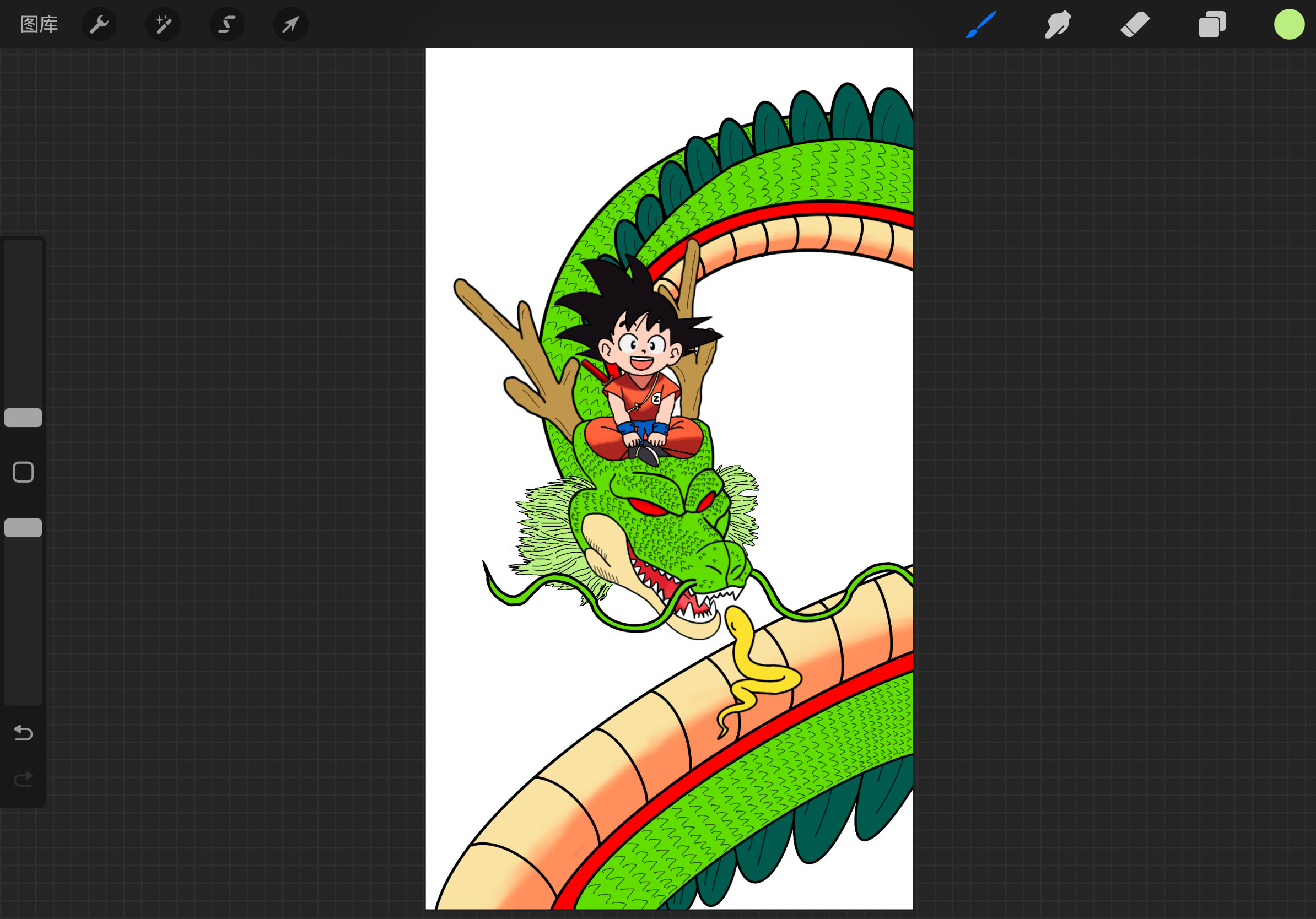The image size is (1316, 919).
Task: Open the Adjustments magic wand menu
Action: [x=163, y=25]
